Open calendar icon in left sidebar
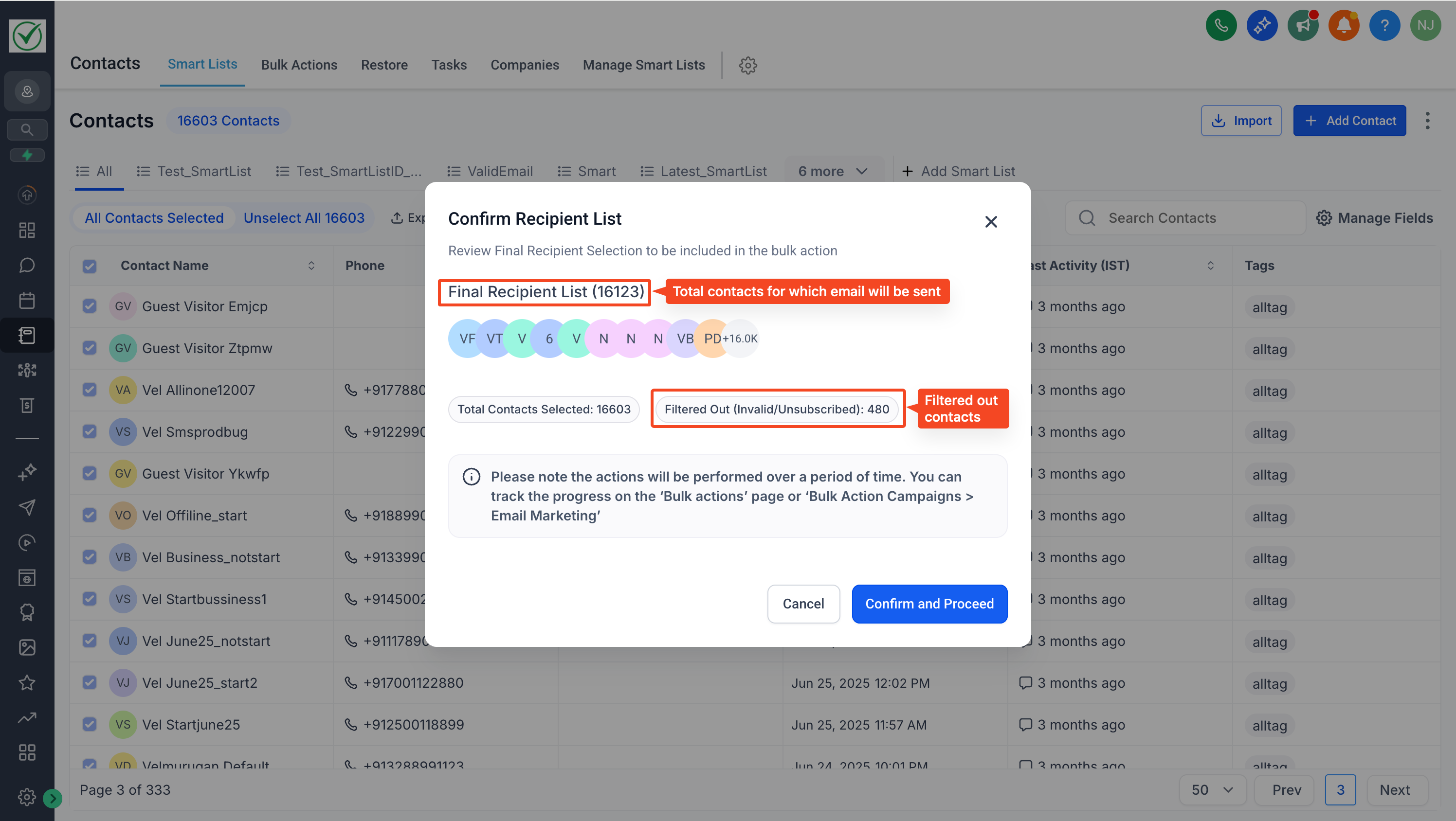 (x=27, y=300)
